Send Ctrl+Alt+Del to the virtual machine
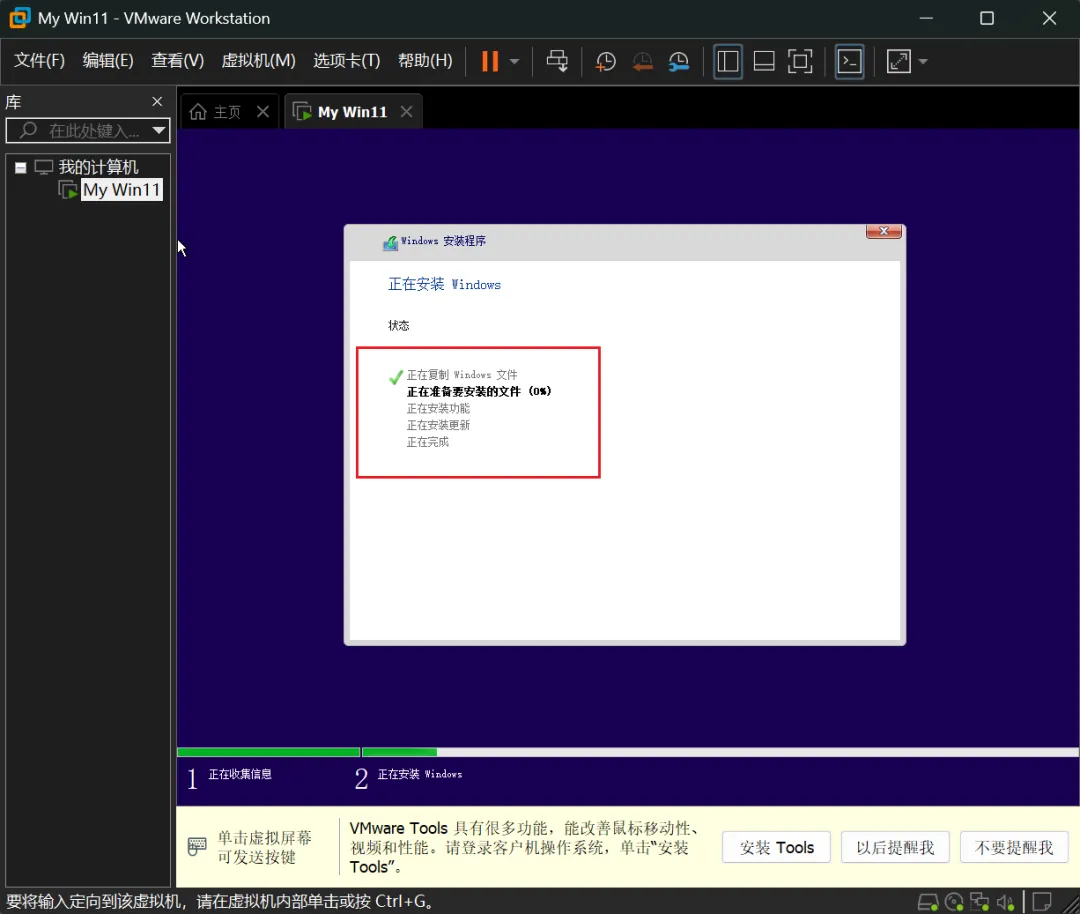Screen dimensions: 1080x914 557,61
